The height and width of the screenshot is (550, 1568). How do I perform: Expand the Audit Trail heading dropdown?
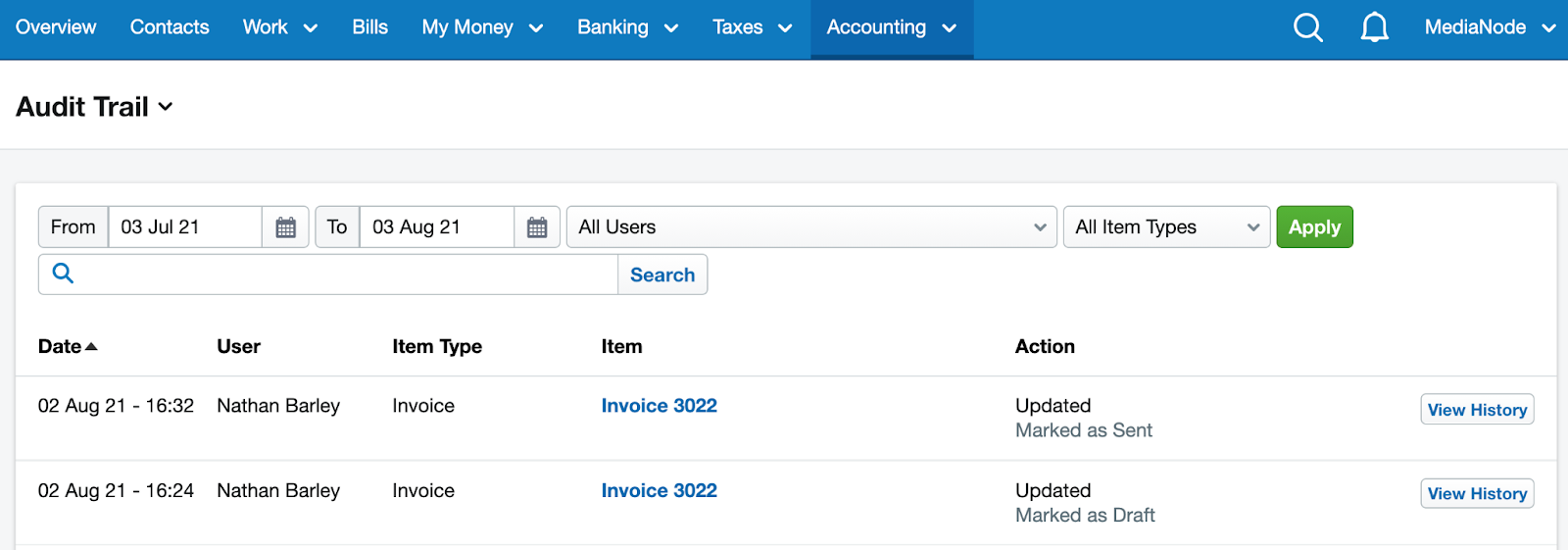click(x=166, y=106)
